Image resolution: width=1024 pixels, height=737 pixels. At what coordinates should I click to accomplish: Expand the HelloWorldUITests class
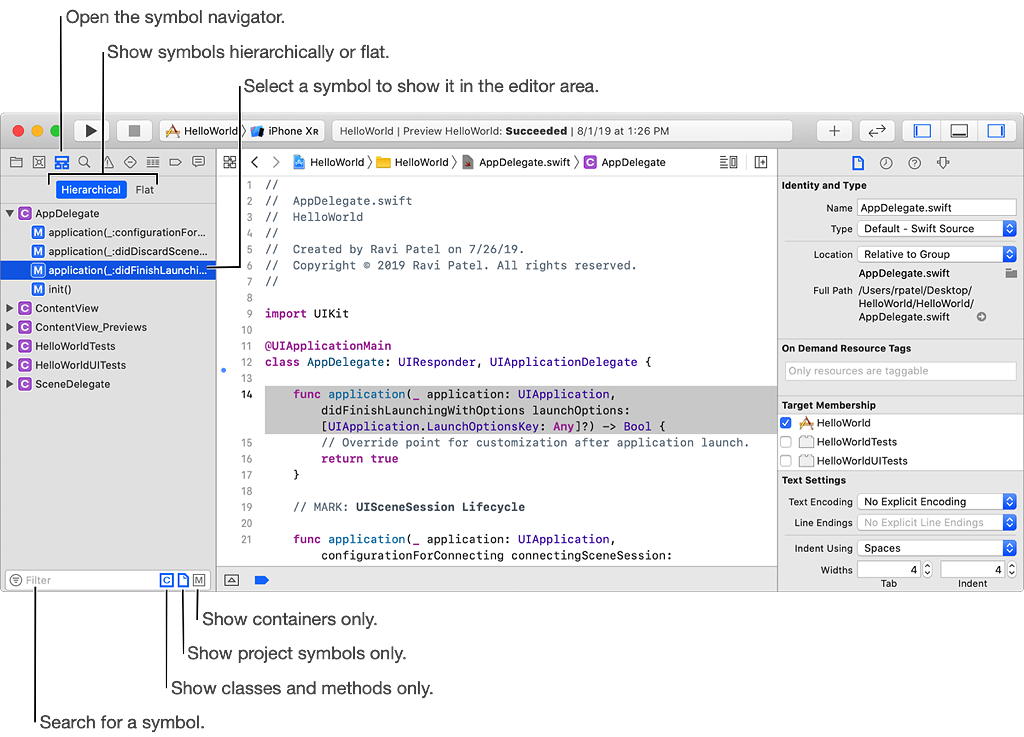(x=10, y=365)
